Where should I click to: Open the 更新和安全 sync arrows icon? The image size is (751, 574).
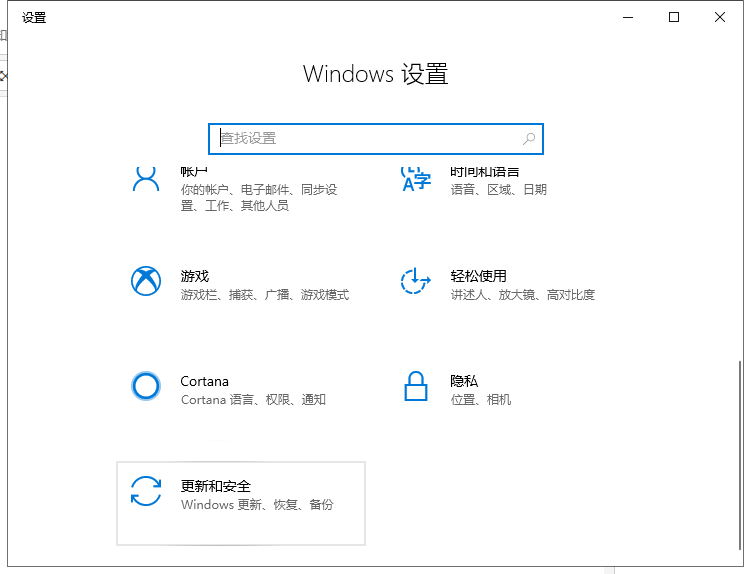pos(146,491)
